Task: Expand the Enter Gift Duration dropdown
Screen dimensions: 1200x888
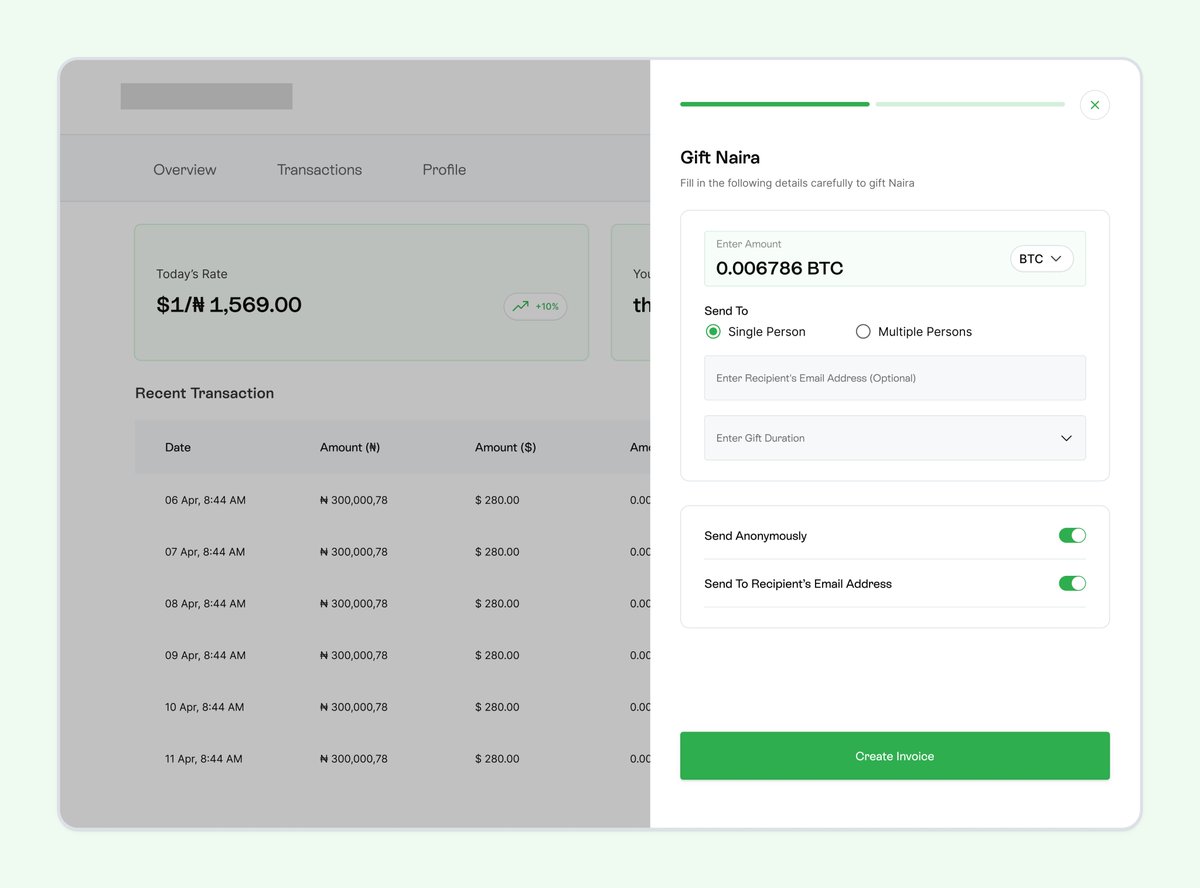Action: pos(894,438)
